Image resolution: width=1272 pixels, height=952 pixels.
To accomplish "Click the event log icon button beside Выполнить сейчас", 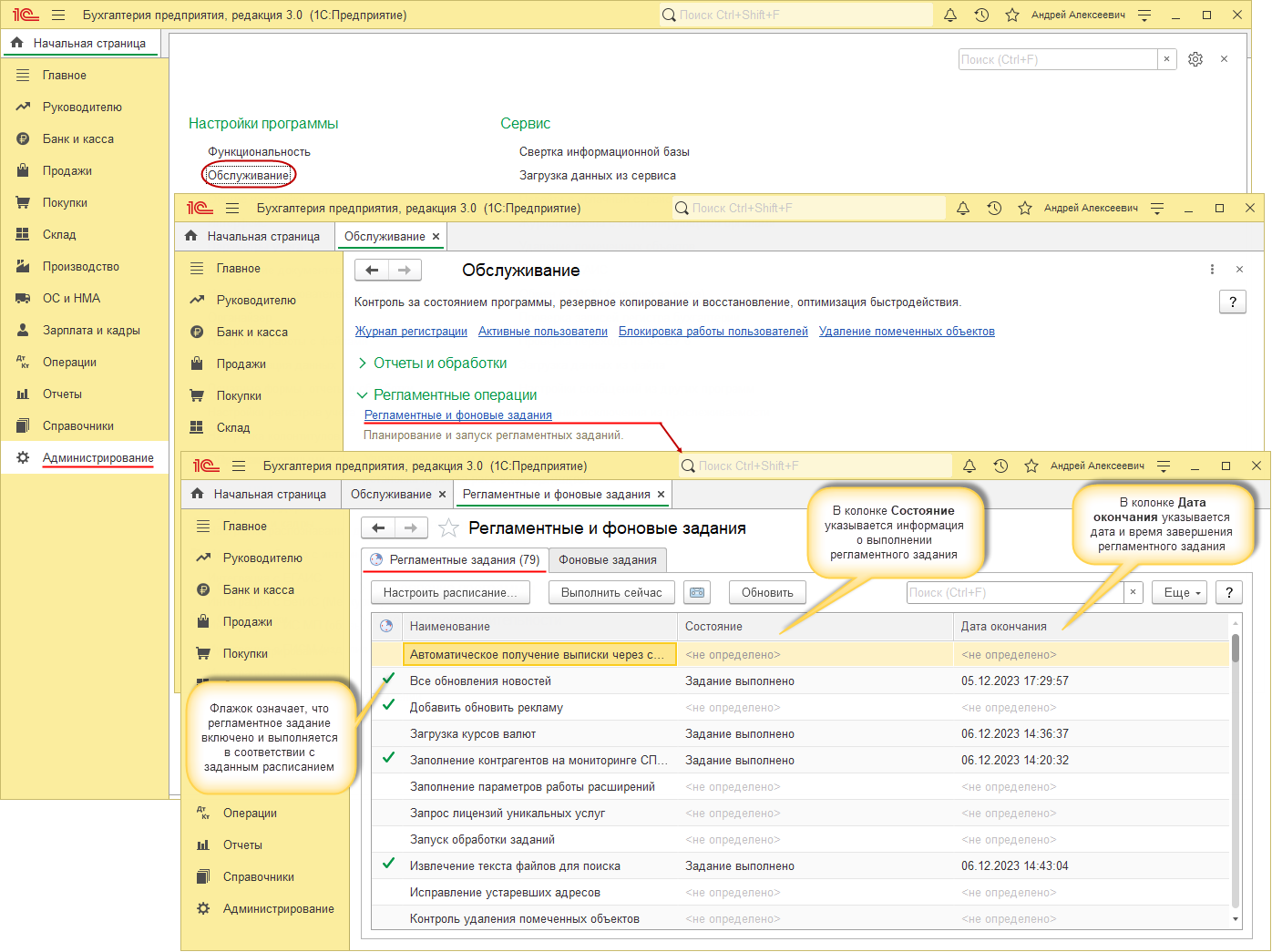I will pos(697,592).
